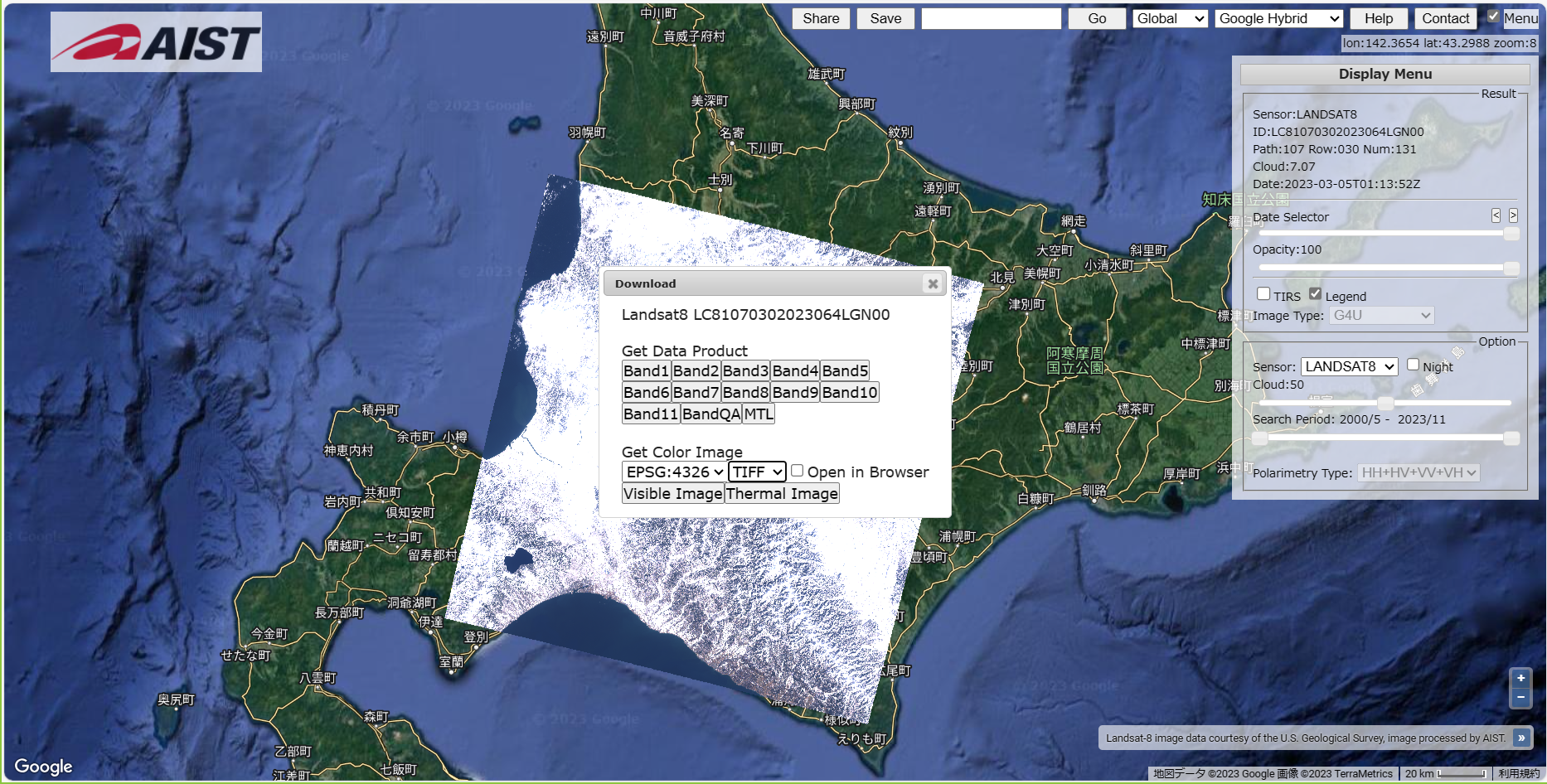Open the Sensor LANDSAT8 dropdown
The image size is (1547, 784).
(1350, 366)
